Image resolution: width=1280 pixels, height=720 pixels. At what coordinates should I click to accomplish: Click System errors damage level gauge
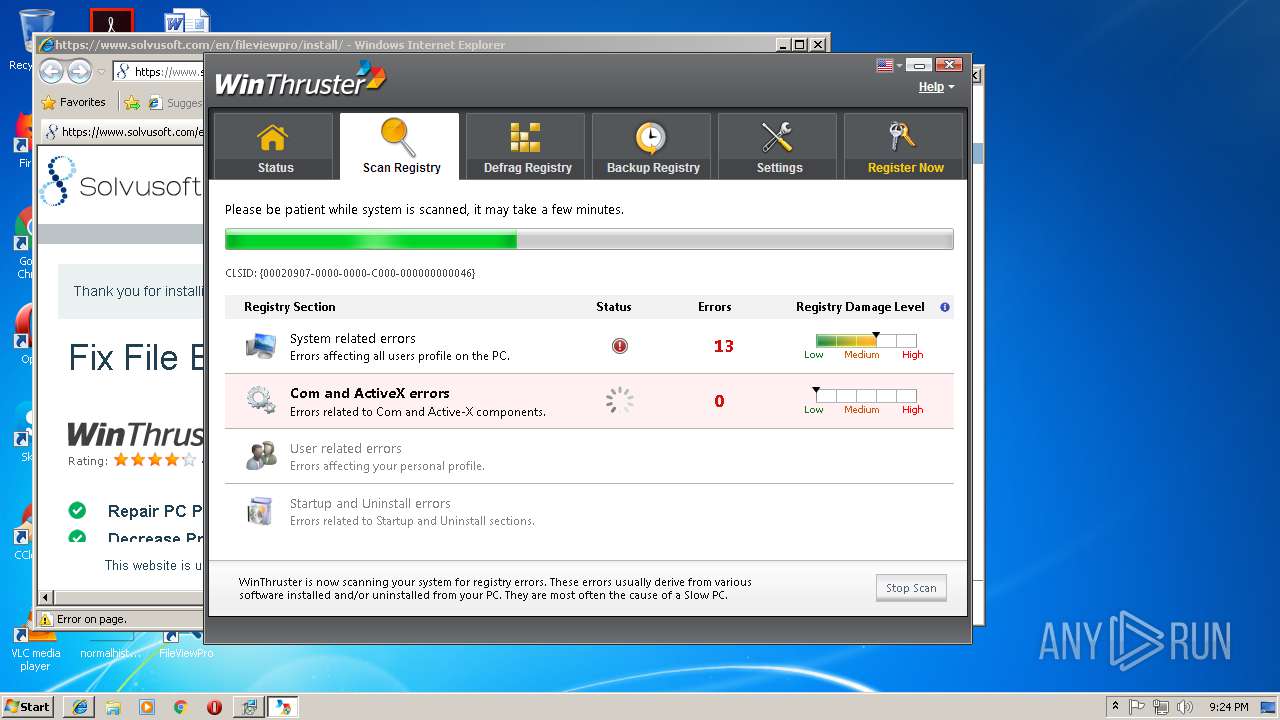click(x=866, y=342)
